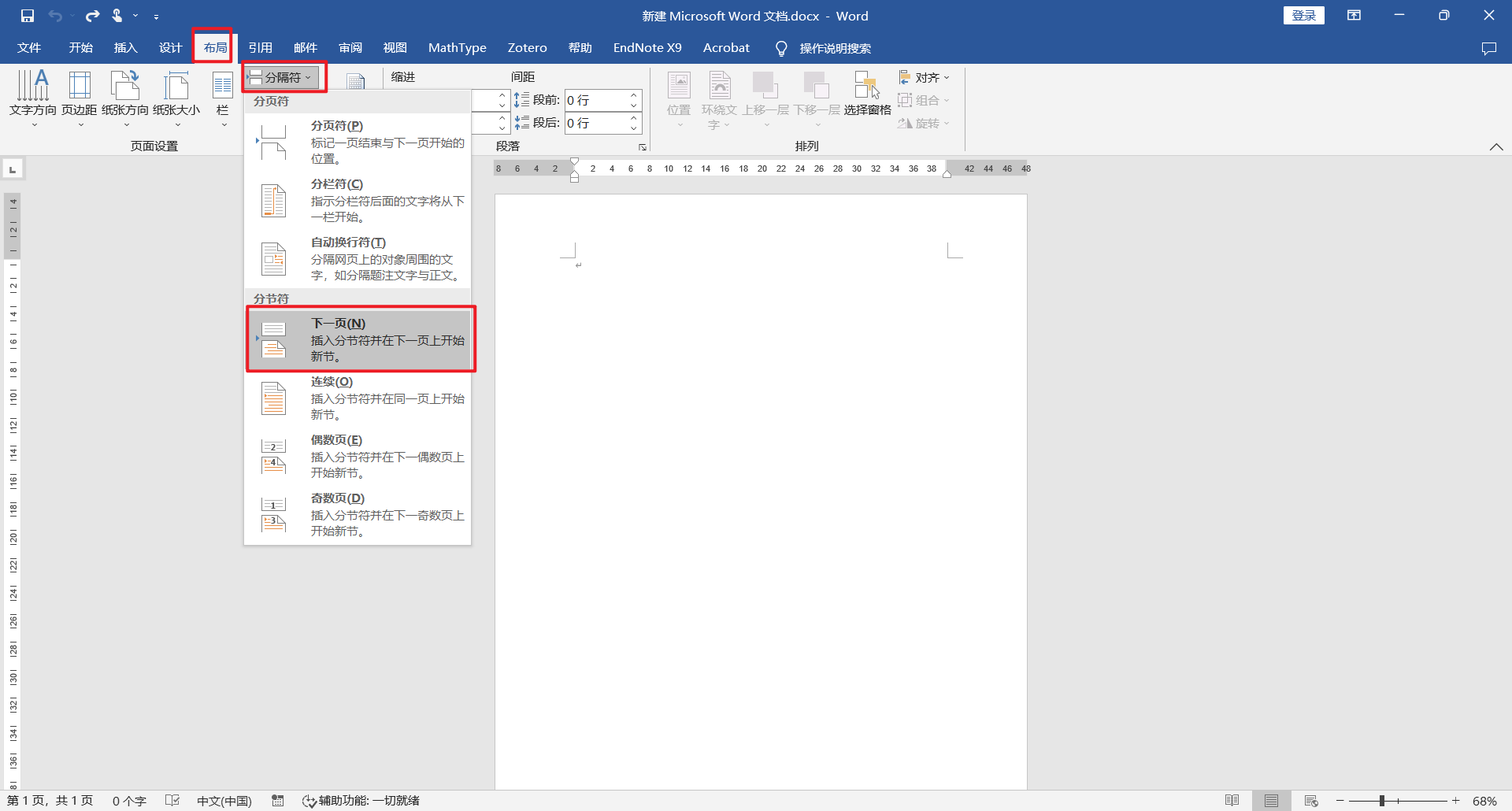Click the Layout (布局) tab
This screenshot has width=1512, height=811.
[215, 48]
